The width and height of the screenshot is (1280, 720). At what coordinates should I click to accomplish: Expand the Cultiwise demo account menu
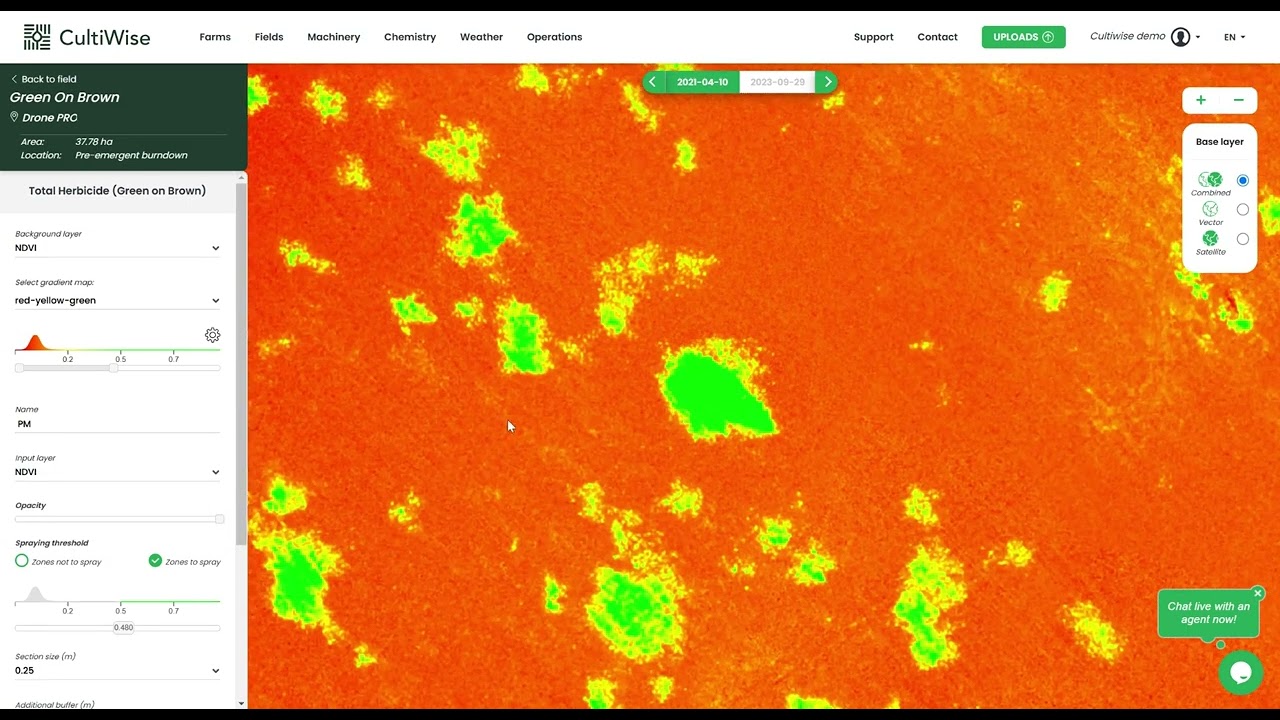(1145, 37)
